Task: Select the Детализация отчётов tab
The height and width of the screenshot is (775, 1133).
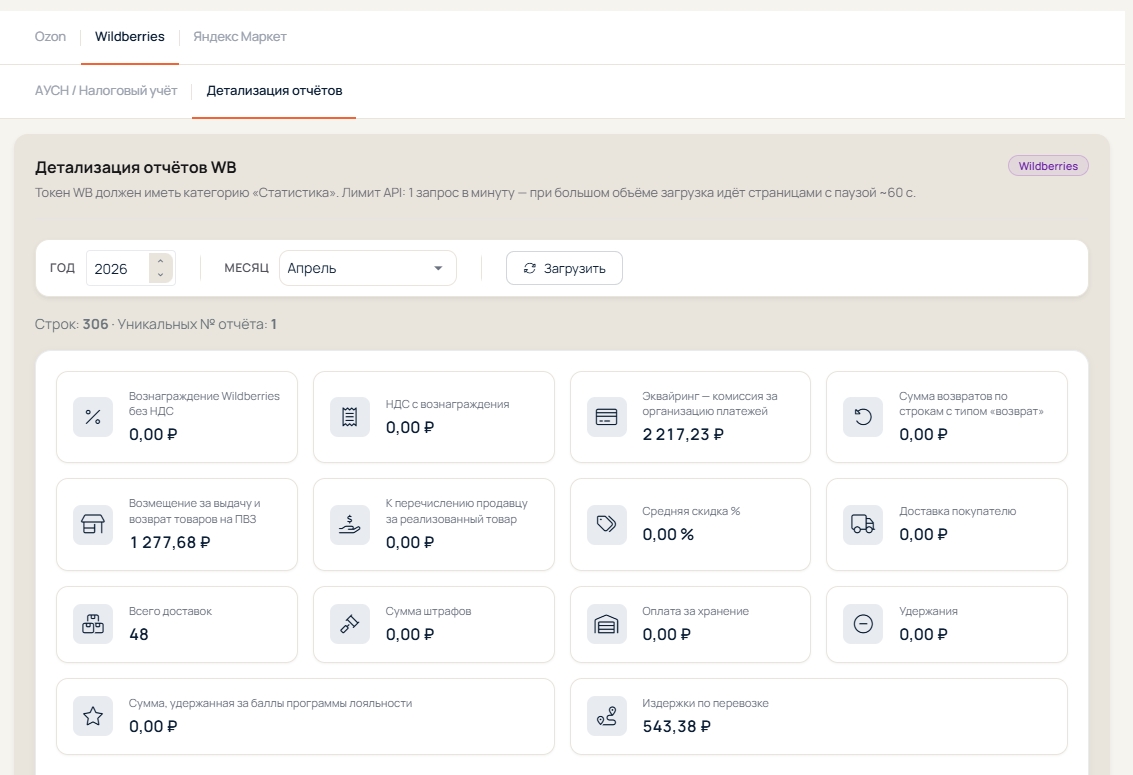Action: (x=275, y=90)
